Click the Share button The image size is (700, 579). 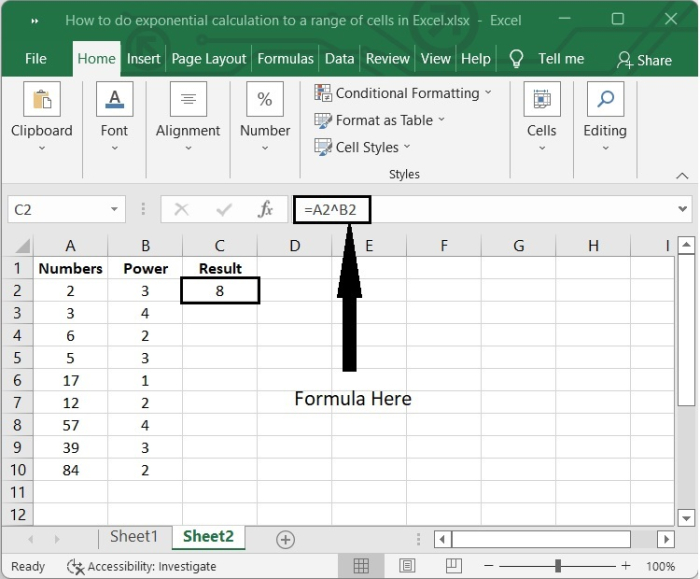tap(645, 60)
